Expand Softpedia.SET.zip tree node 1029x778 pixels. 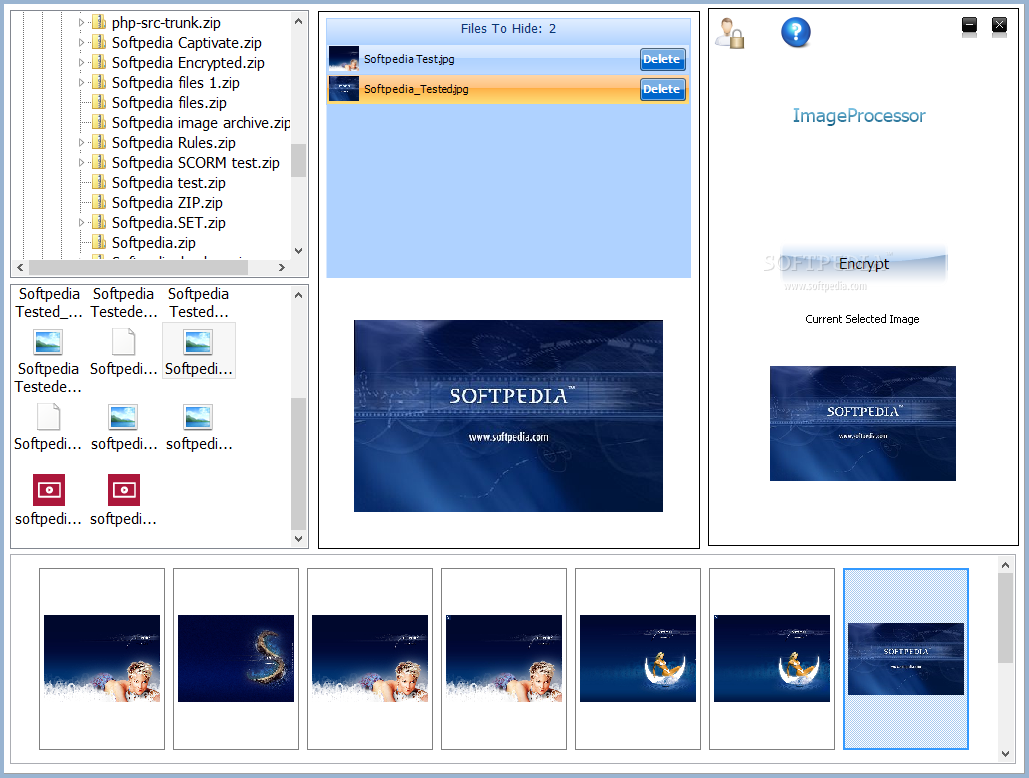(81, 223)
